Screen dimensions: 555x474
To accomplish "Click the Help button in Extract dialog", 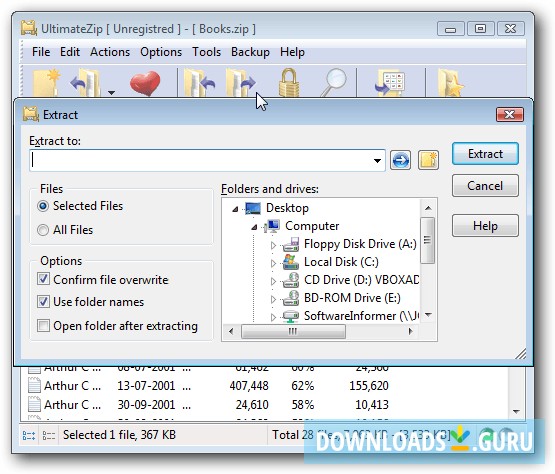I will 485,225.
